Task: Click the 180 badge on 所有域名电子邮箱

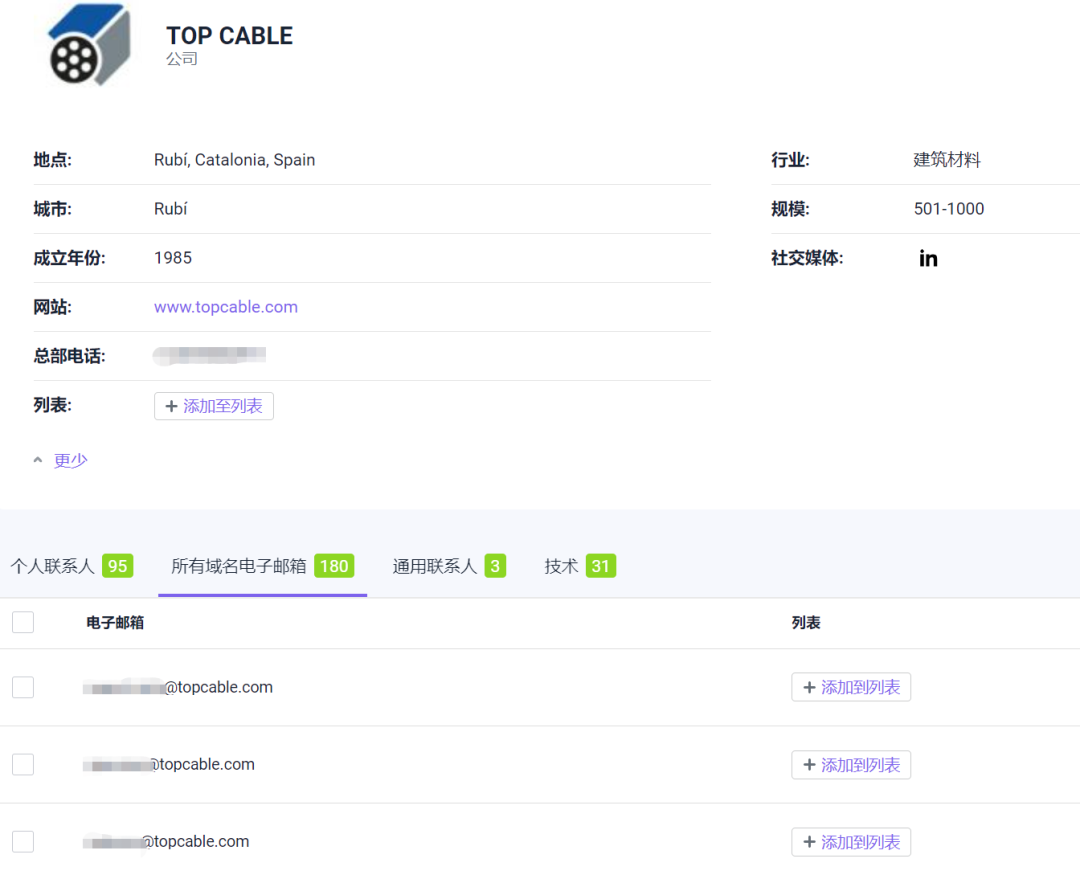Action: [x=334, y=566]
